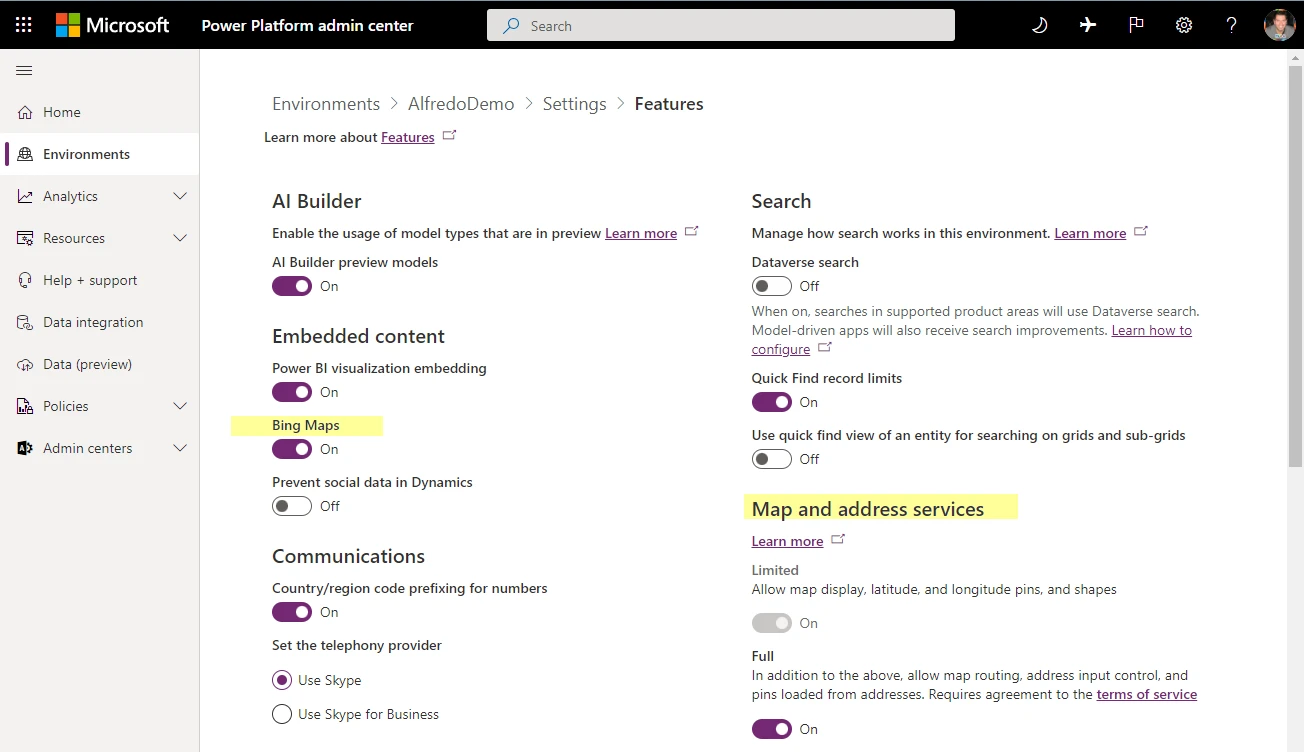
Task: Open your profile picture menu
Action: click(1280, 24)
